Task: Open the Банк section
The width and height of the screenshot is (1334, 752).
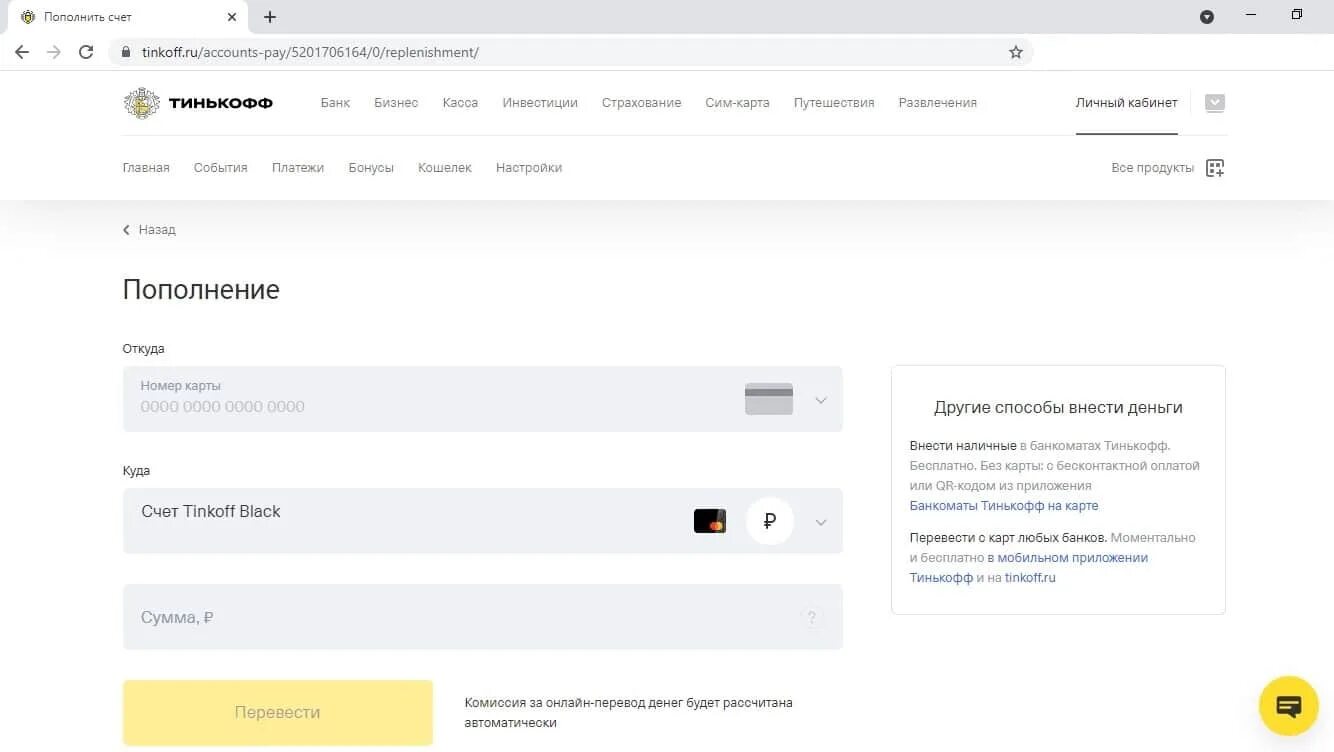Action: [x=336, y=103]
